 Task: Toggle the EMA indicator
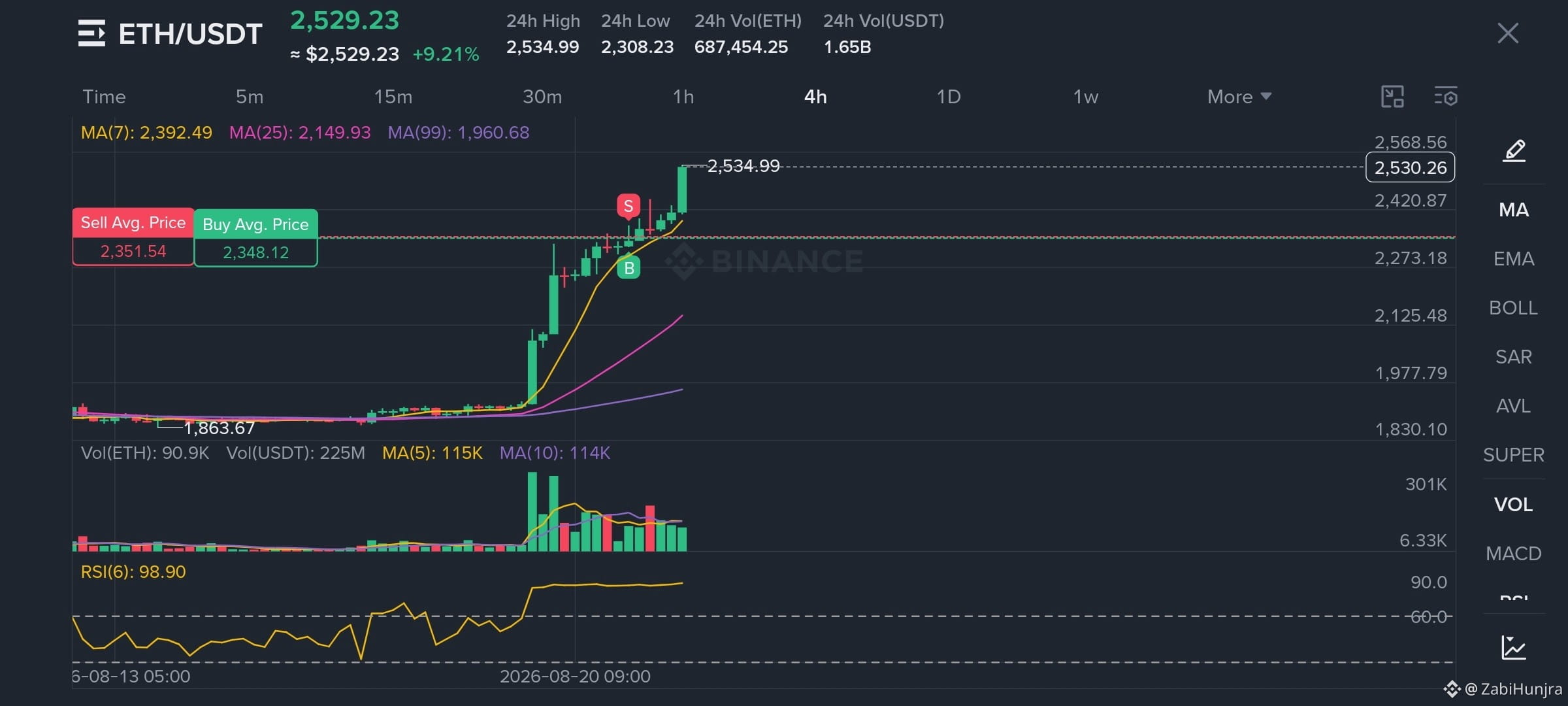[x=1514, y=259]
